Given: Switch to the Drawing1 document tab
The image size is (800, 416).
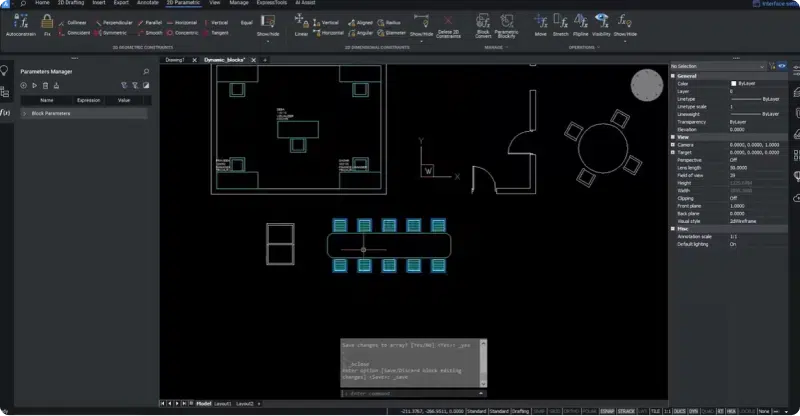Looking at the screenshot, I should (x=175, y=60).
